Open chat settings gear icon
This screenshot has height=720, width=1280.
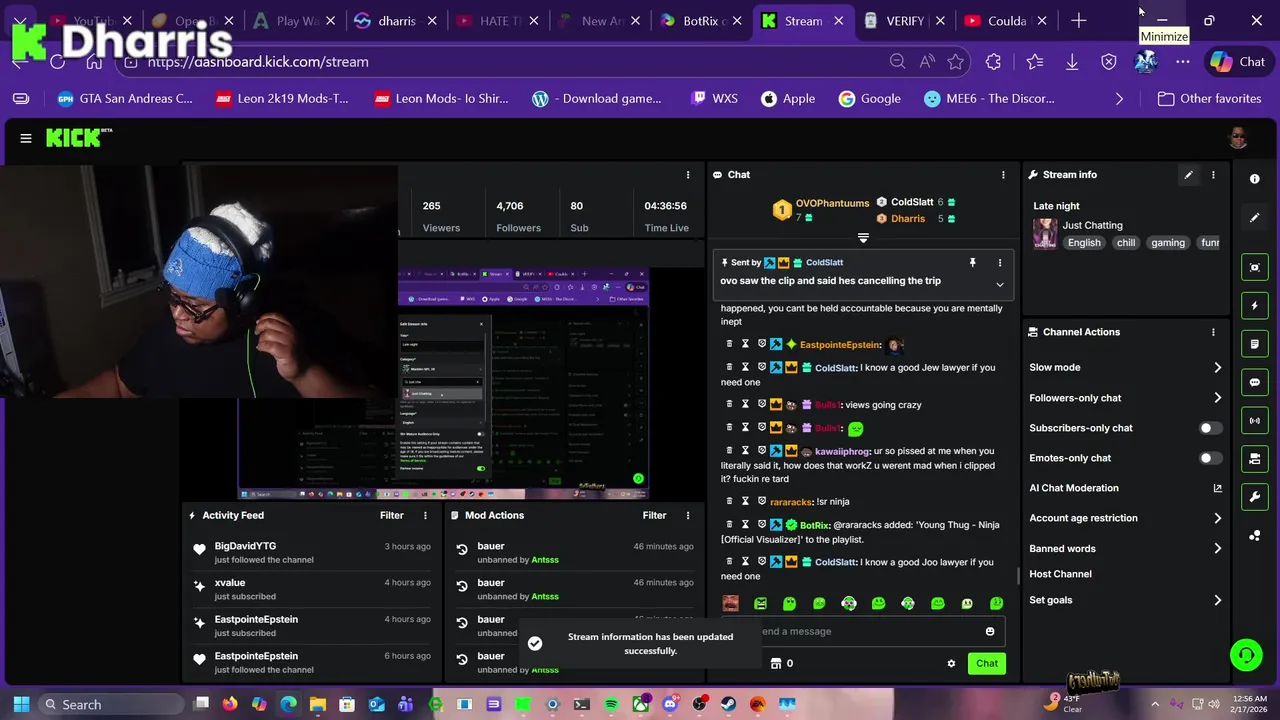pyautogui.click(x=951, y=663)
